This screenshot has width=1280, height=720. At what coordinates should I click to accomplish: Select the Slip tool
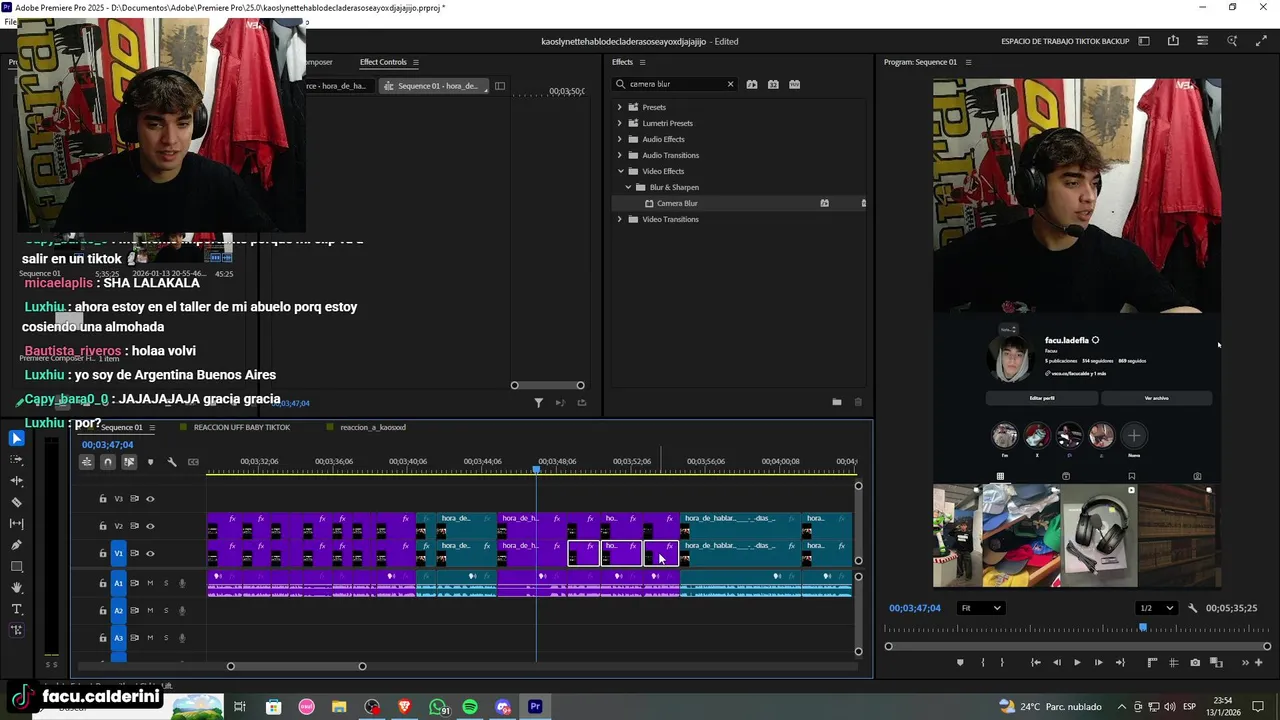(16, 524)
